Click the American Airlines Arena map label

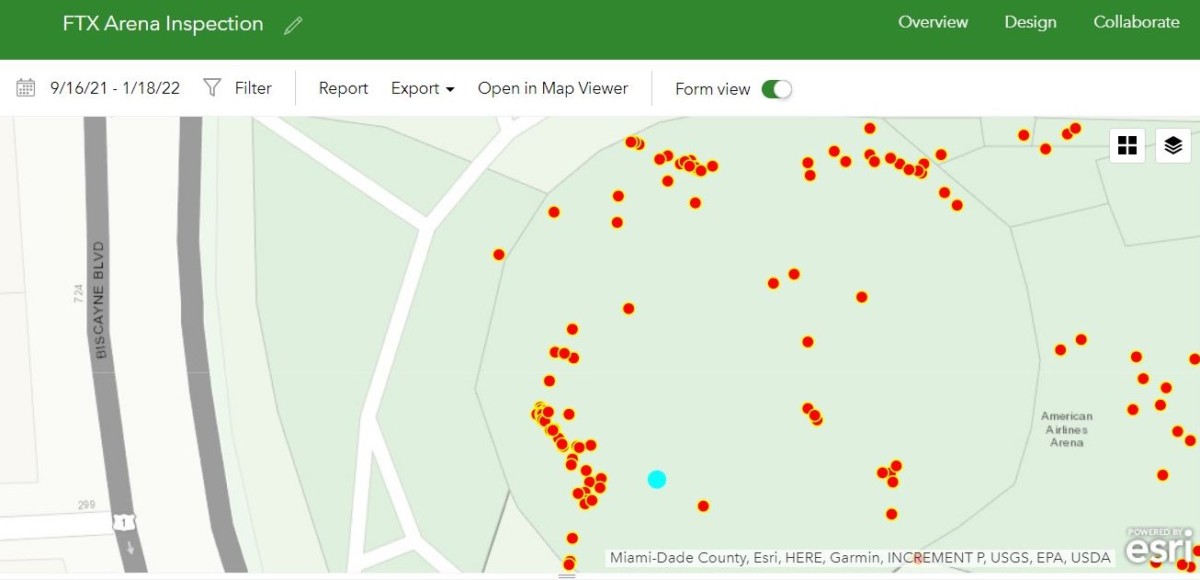1067,429
